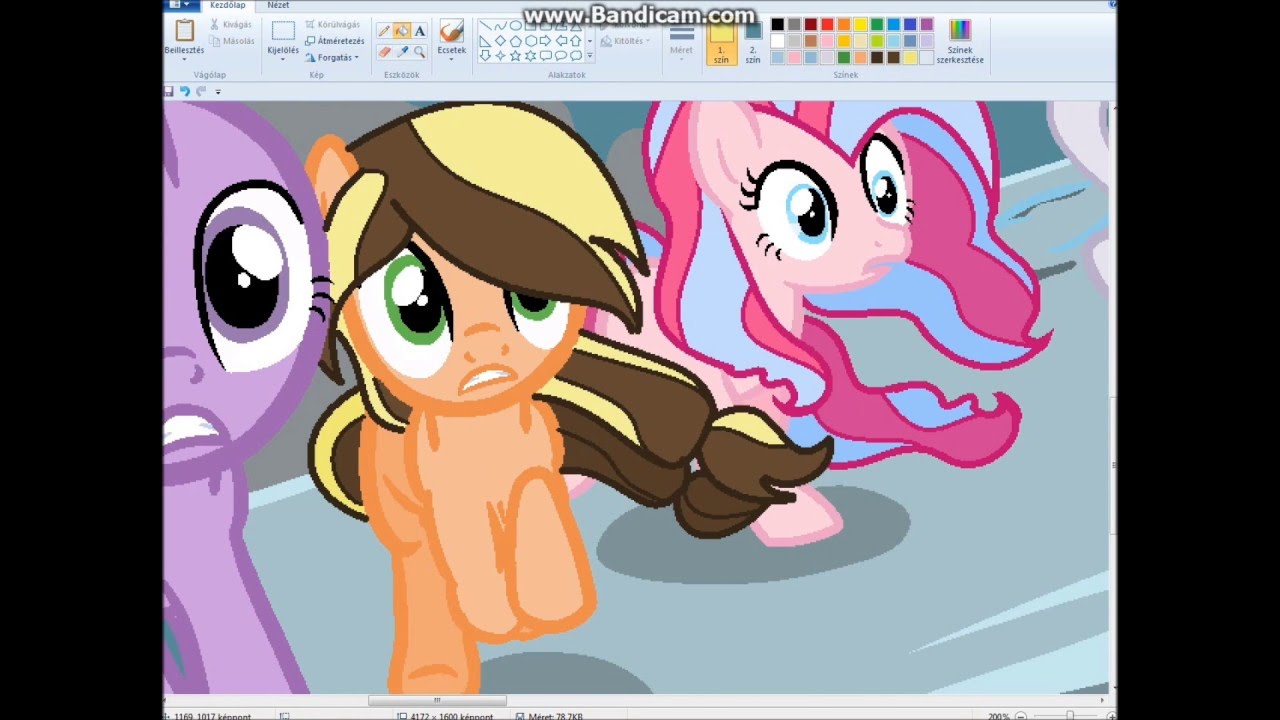Pick the purple color swatch

tap(926, 24)
